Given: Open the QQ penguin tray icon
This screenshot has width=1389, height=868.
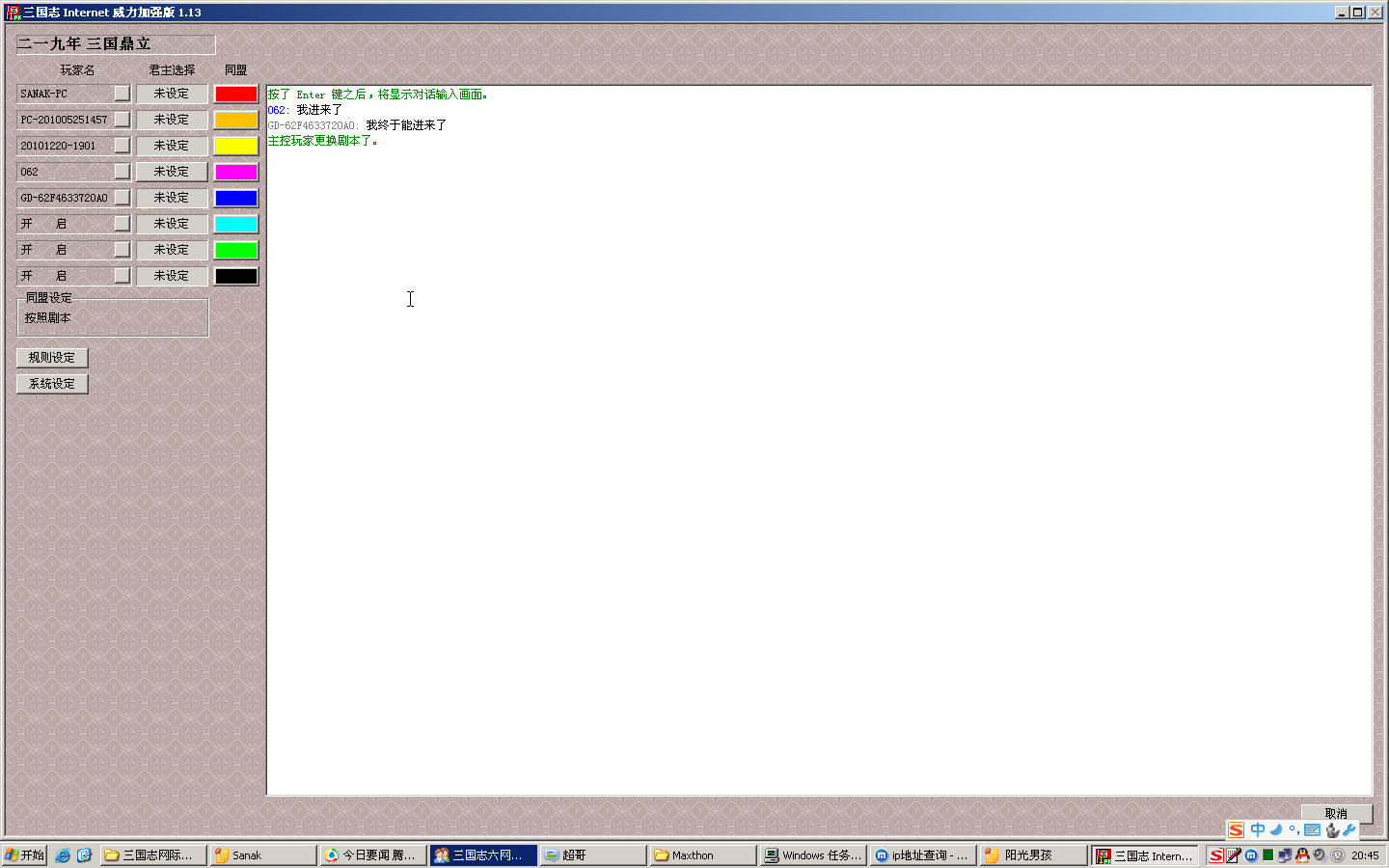Looking at the screenshot, I should (x=1302, y=855).
